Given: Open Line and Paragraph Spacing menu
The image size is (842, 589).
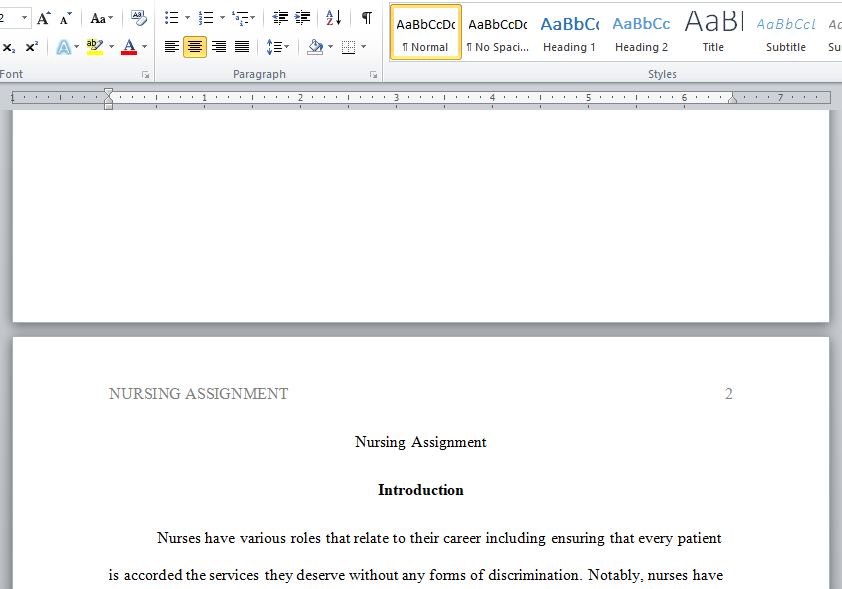Looking at the screenshot, I should pyautogui.click(x=277, y=47).
